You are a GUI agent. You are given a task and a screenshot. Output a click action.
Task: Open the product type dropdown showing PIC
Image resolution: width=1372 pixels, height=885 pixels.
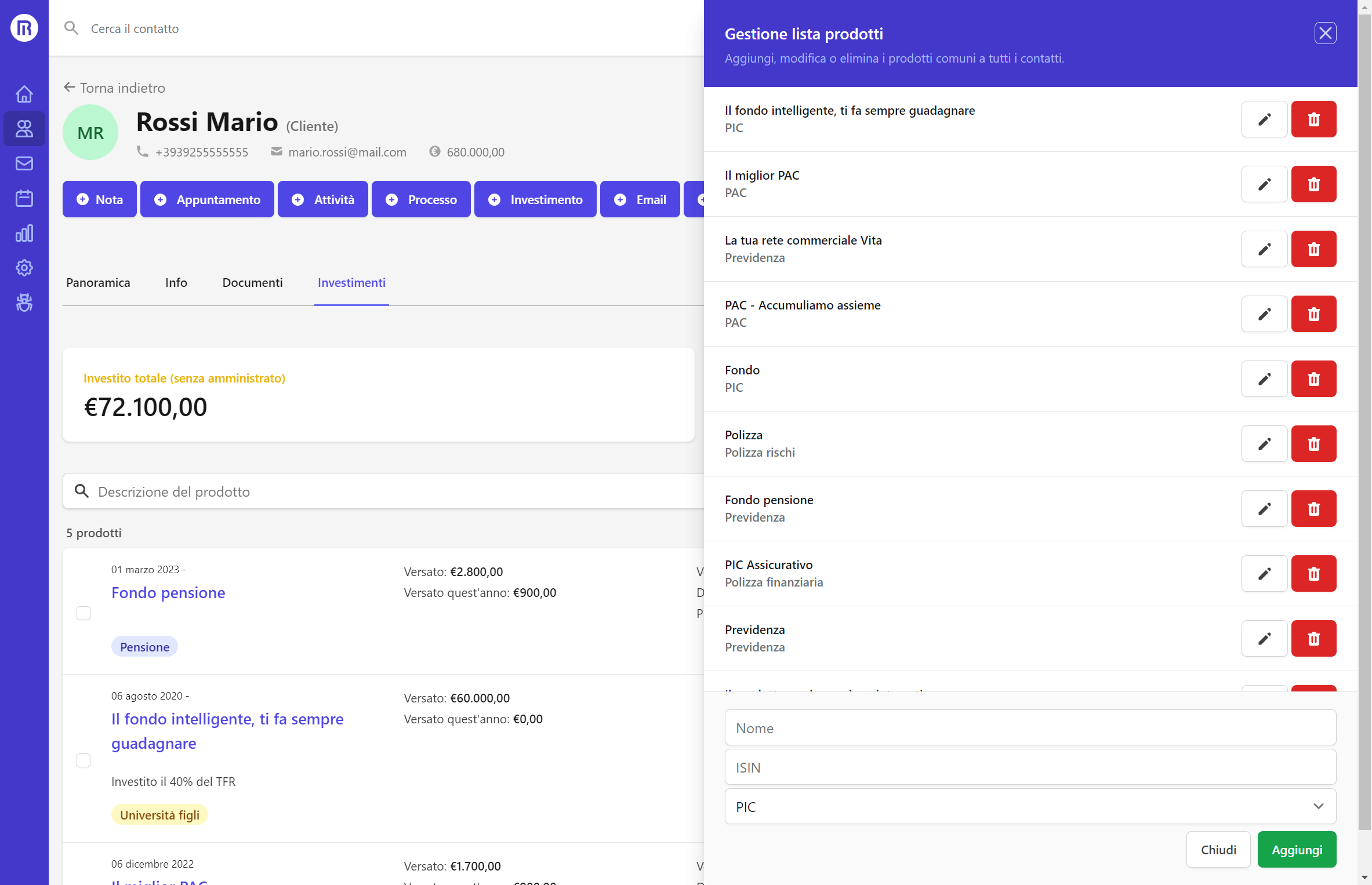point(1029,806)
